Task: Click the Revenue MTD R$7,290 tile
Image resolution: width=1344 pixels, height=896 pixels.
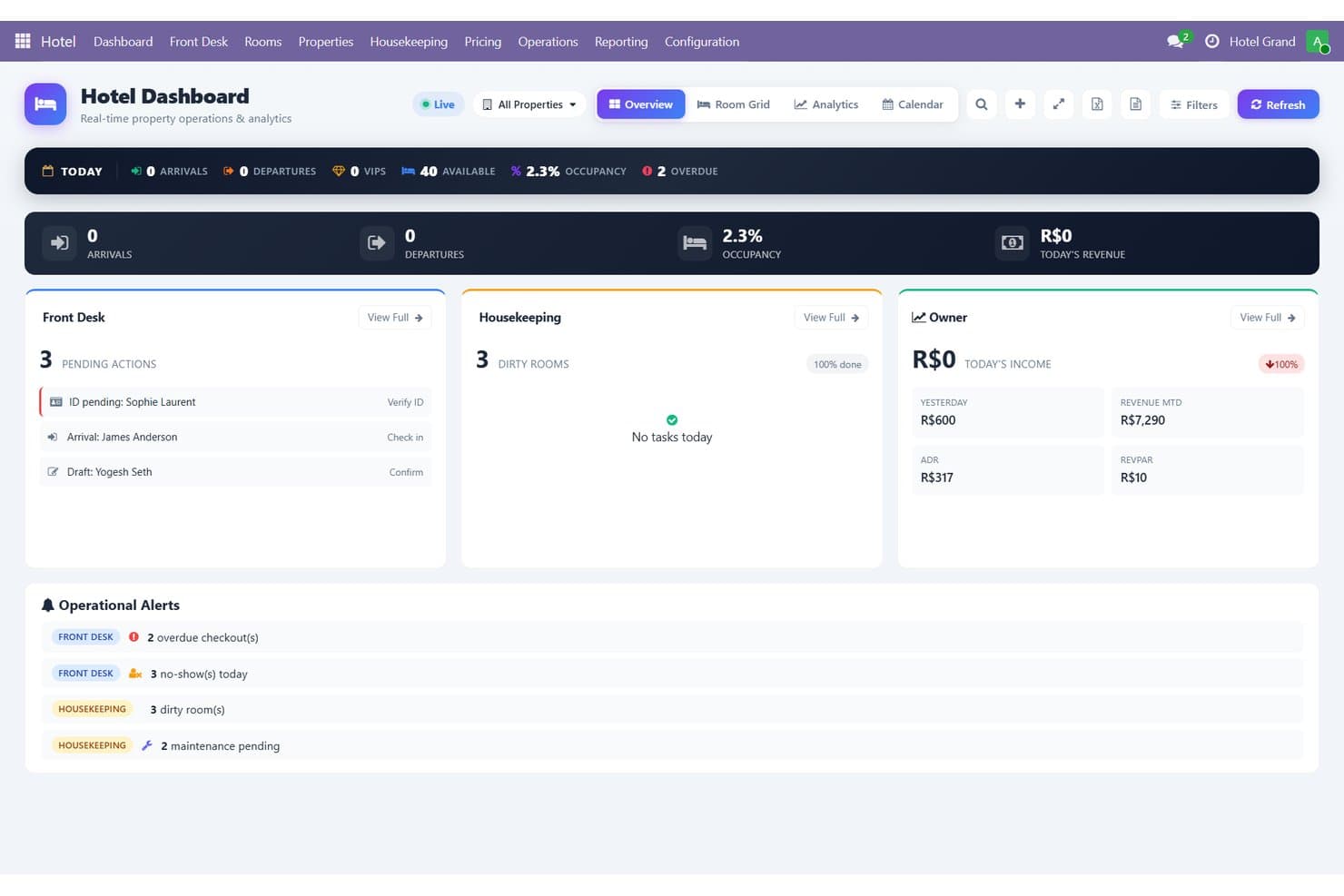Action: tap(1207, 412)
